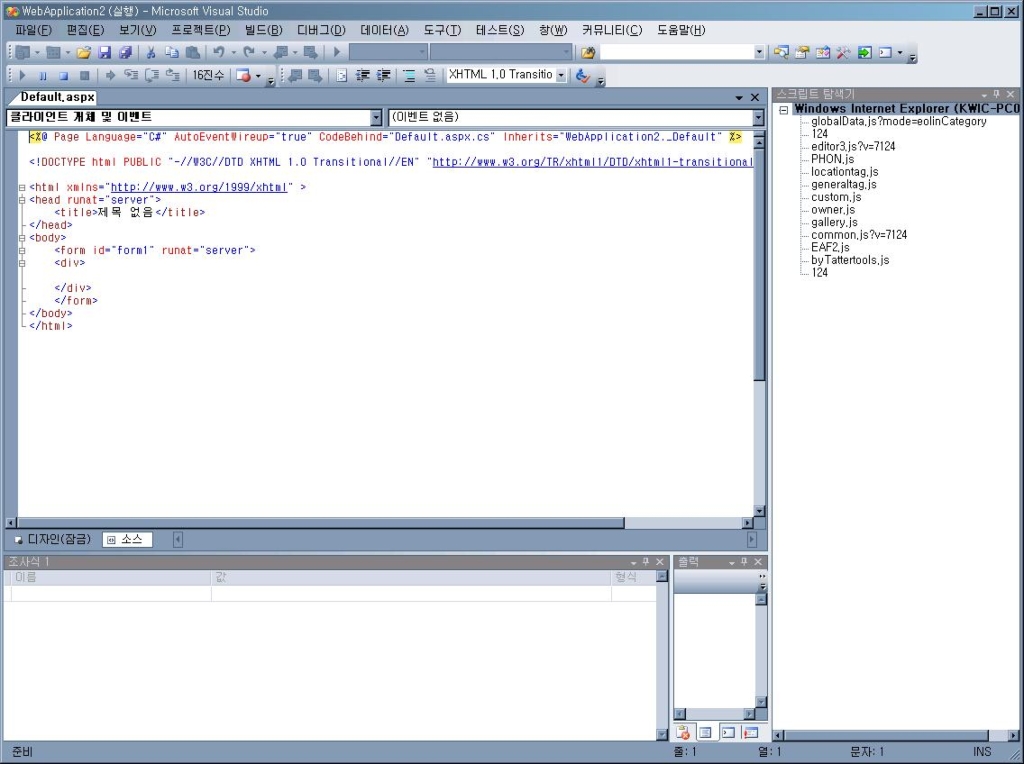1024x764 pixels.
Task: Collapse the body tag outlining region
Action: 22,238
